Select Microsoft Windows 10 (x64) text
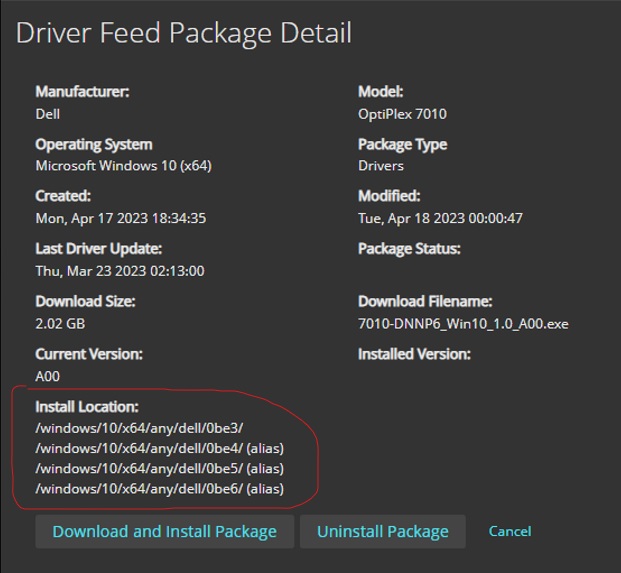 pos(124,166)
